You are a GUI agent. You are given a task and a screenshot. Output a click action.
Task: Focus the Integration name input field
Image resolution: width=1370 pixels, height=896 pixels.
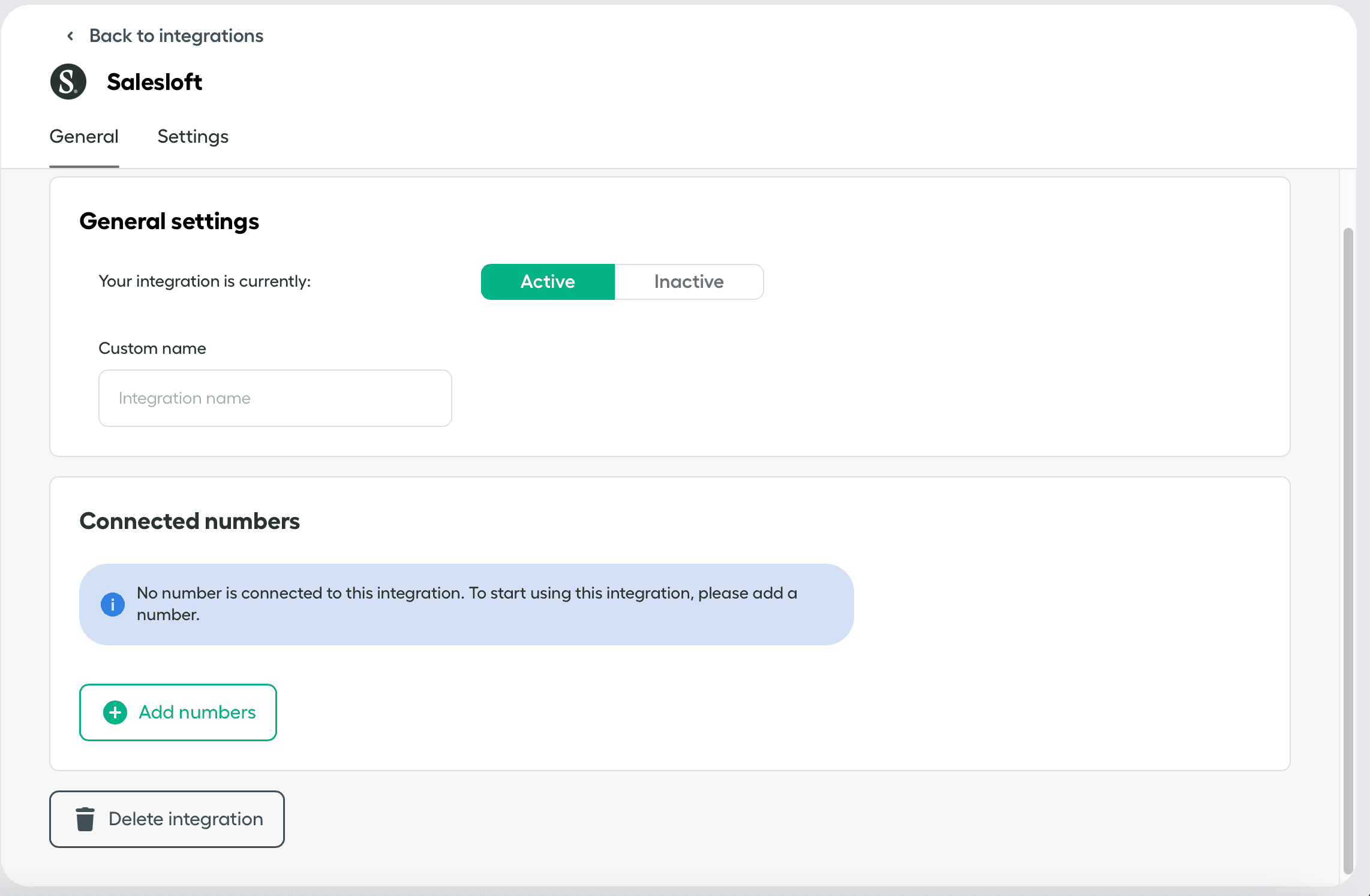click(275, 398)
